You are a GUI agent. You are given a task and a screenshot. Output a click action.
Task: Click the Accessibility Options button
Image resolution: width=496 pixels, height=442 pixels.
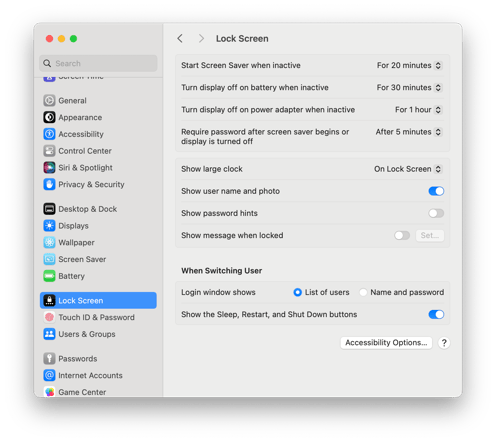[x=386, y=343]
